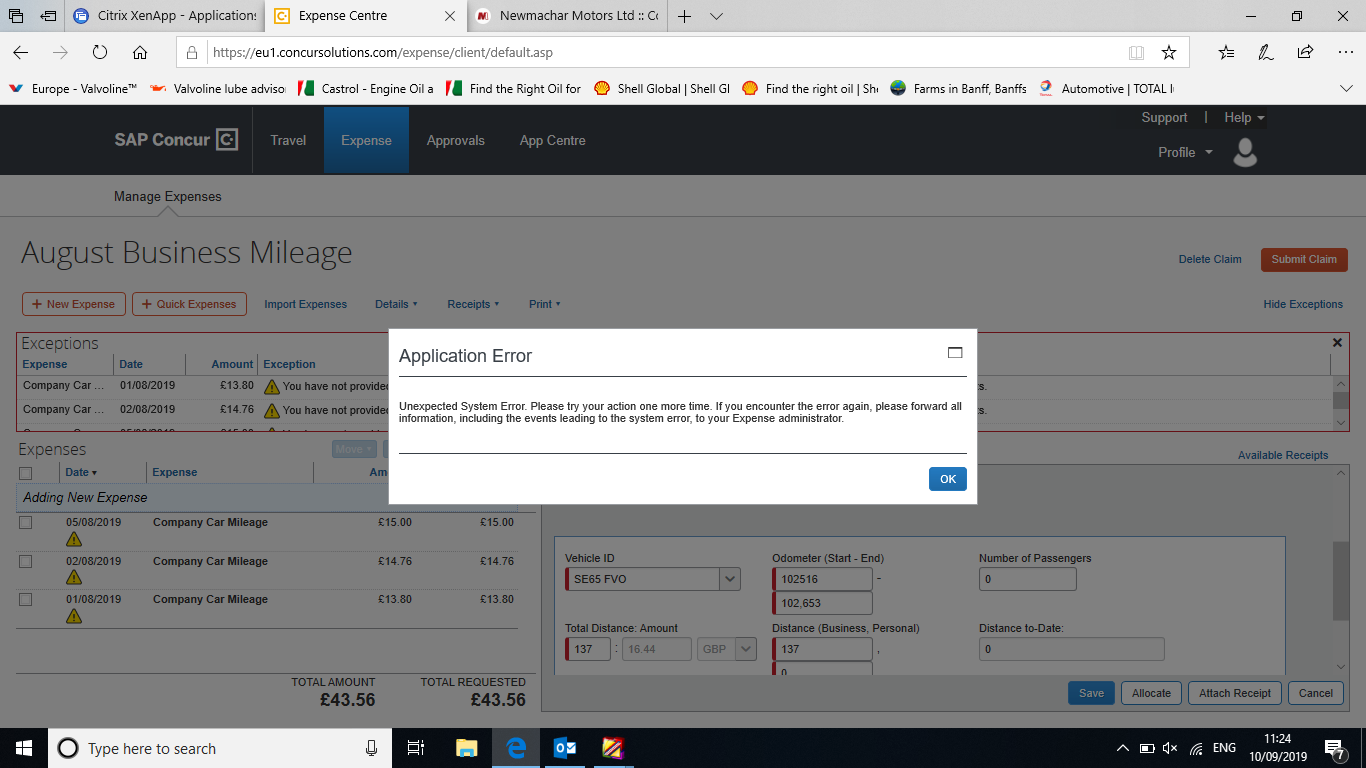Click the user profile avatar icon
The width and height of the screenshot is (1366, 768).
[1244, 152]
